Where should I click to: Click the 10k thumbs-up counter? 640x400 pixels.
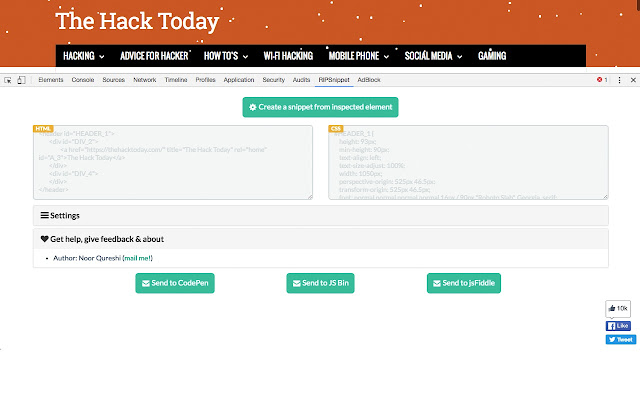click(618, 309)
